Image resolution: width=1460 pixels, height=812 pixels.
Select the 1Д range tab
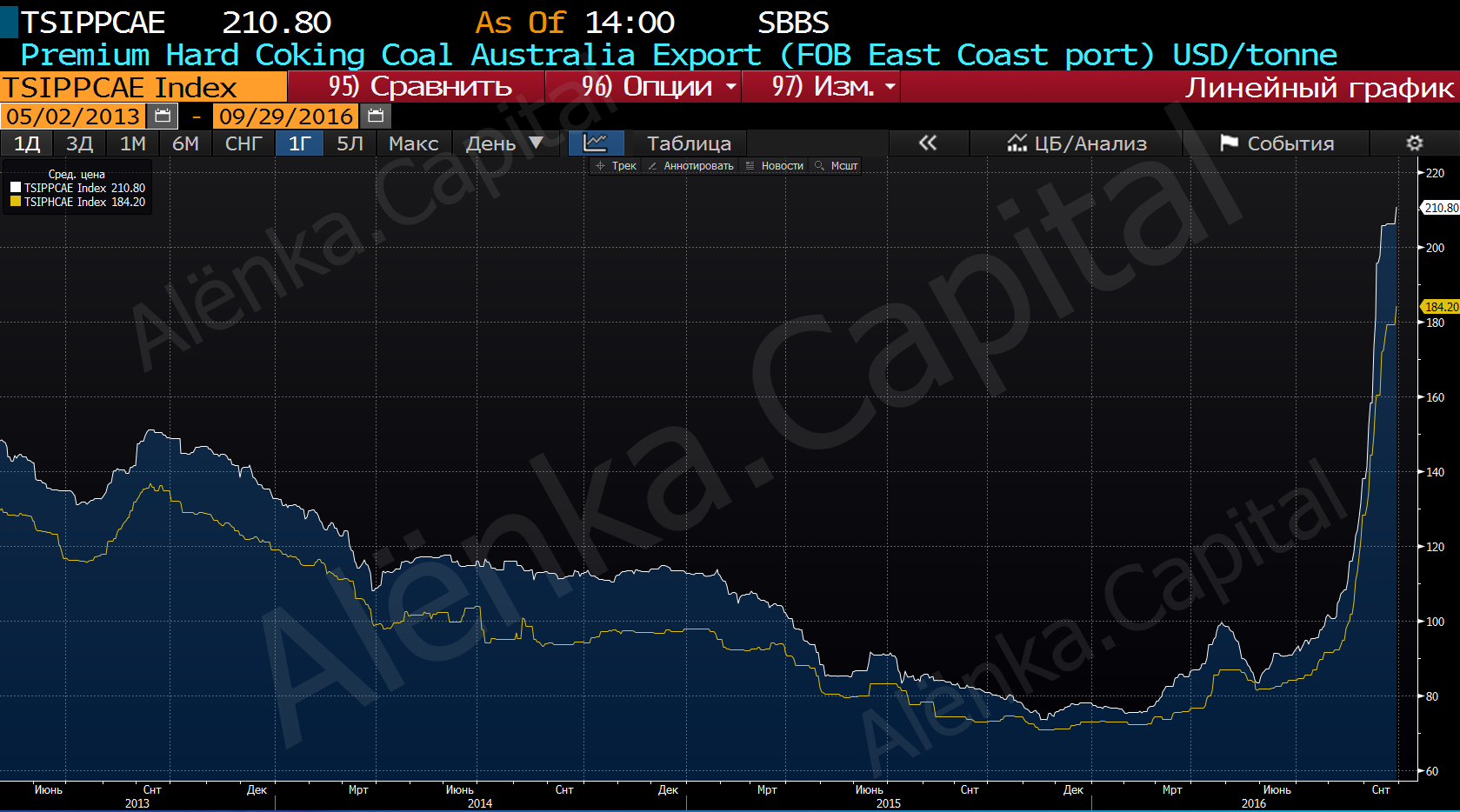point(27,143)
